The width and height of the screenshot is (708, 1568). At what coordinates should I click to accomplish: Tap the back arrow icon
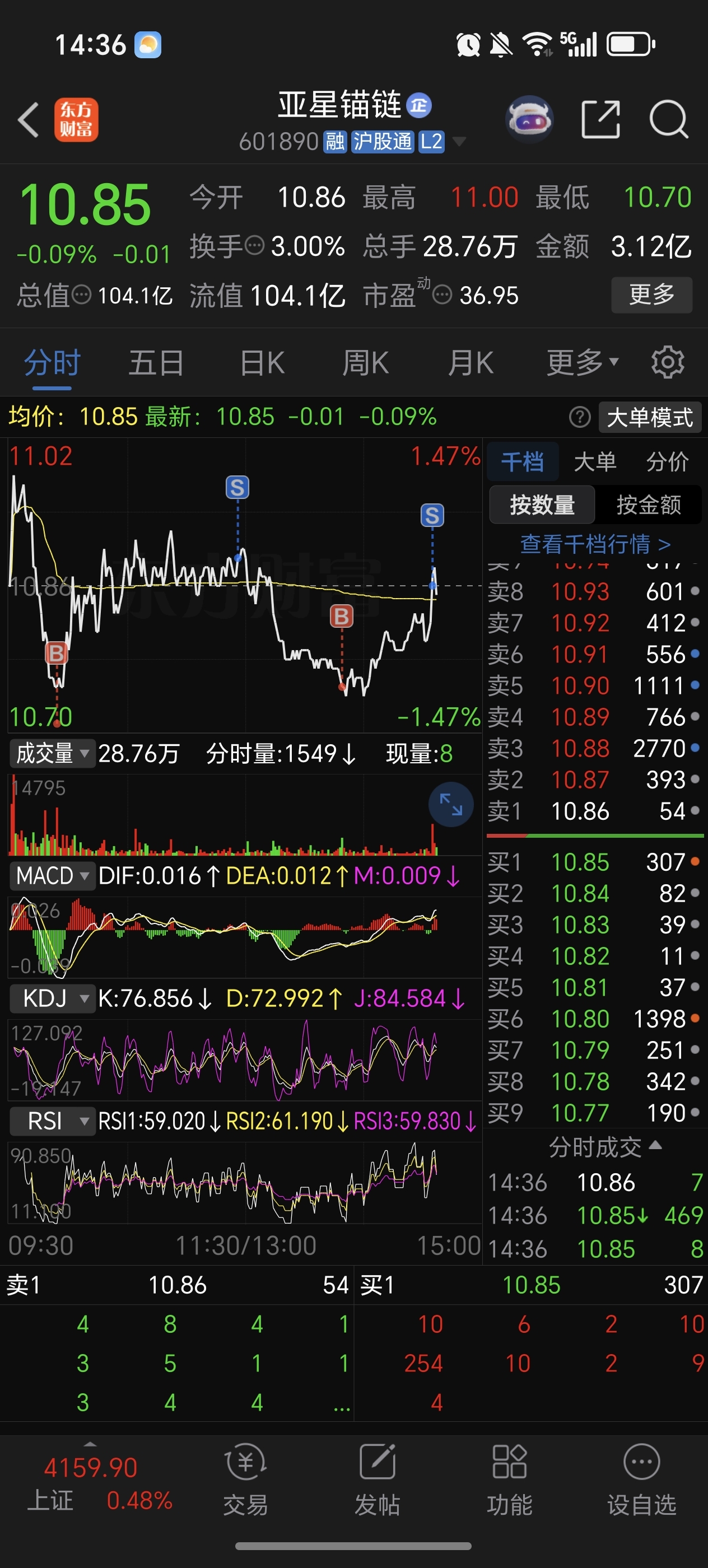coord(29,119)
